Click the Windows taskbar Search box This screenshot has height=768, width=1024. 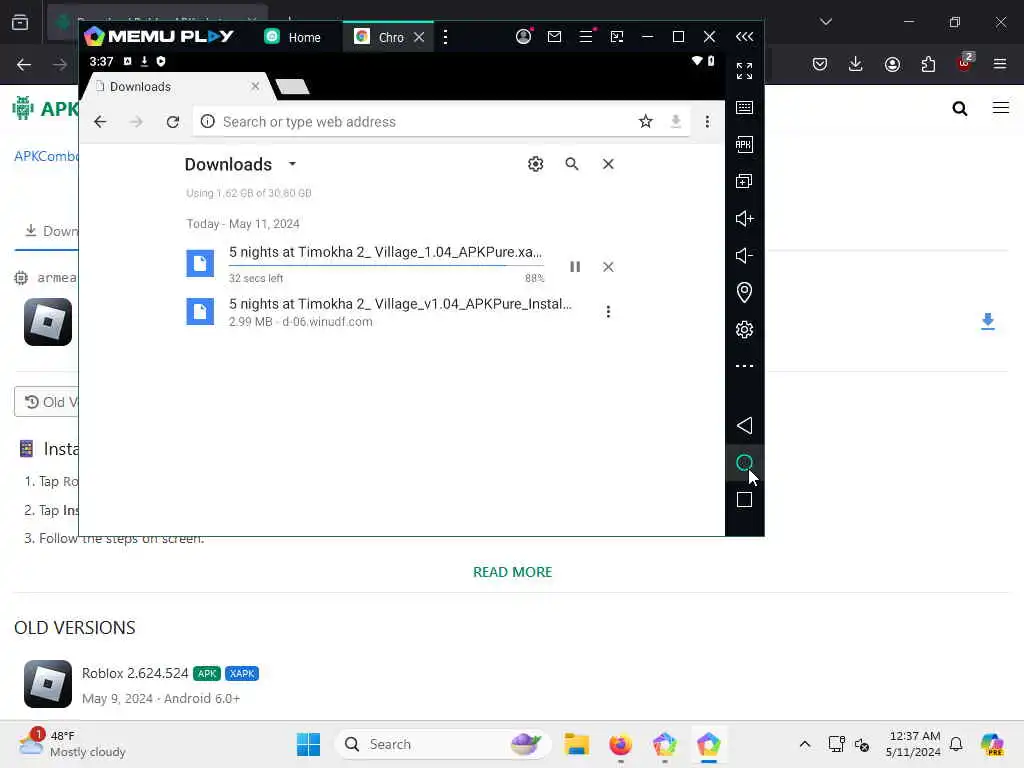(x=443, y=744)
